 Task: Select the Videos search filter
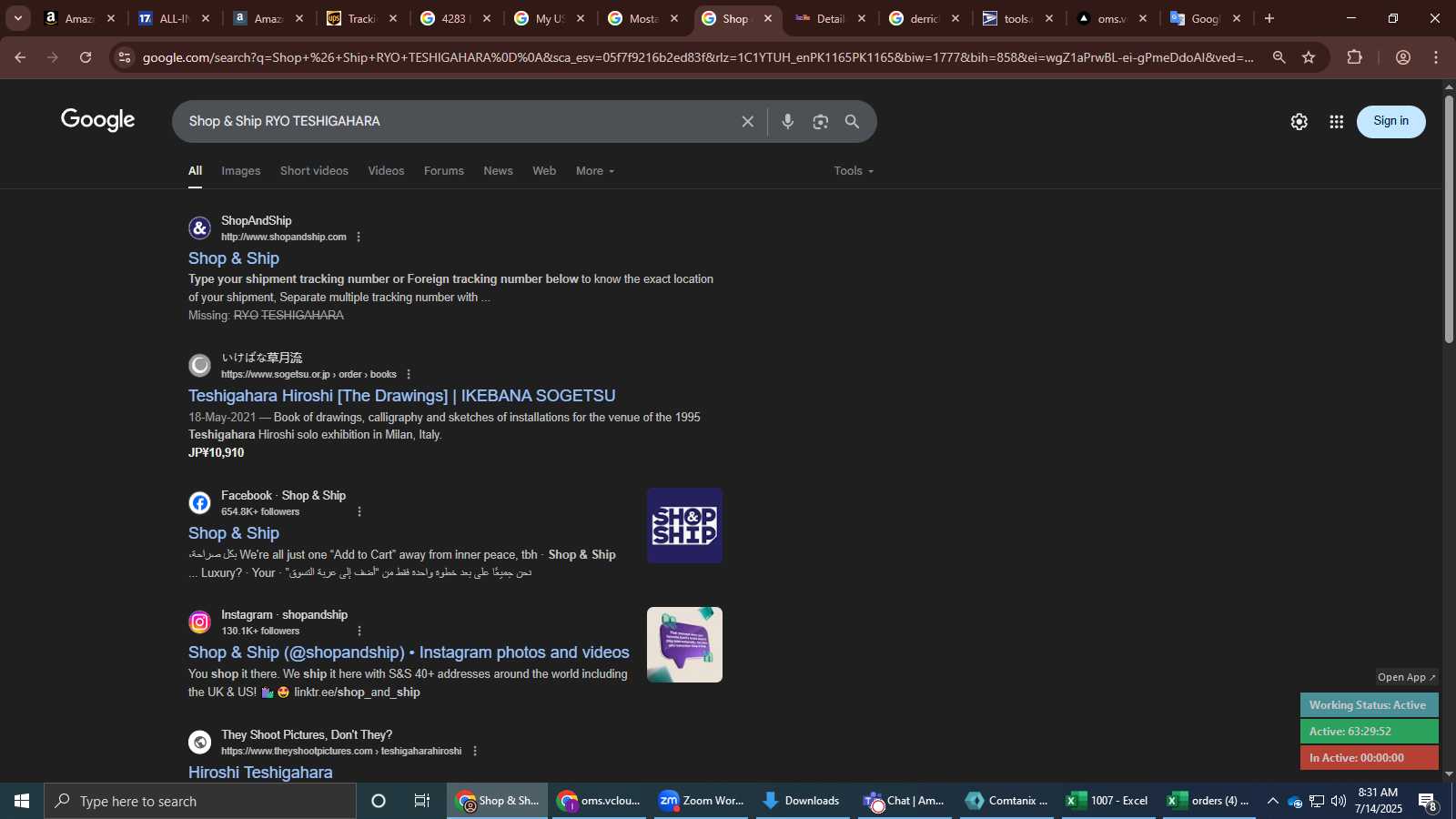point(386,171)
